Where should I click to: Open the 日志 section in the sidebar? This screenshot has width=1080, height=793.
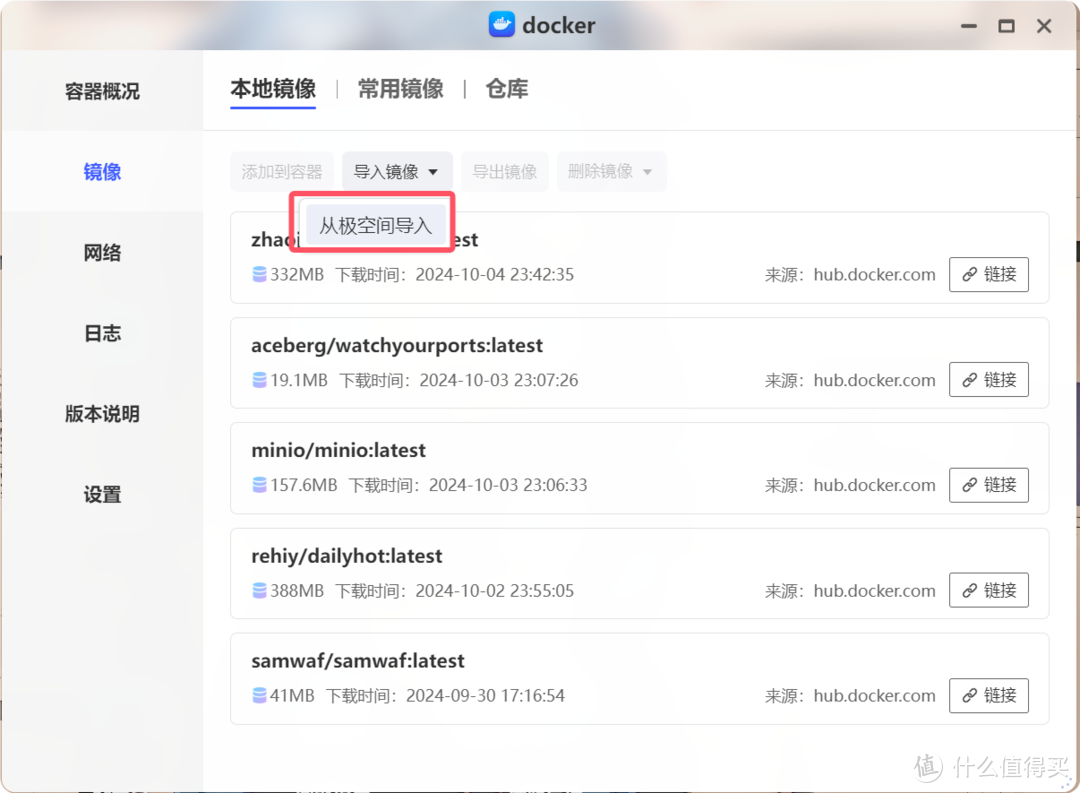(102, 333)
